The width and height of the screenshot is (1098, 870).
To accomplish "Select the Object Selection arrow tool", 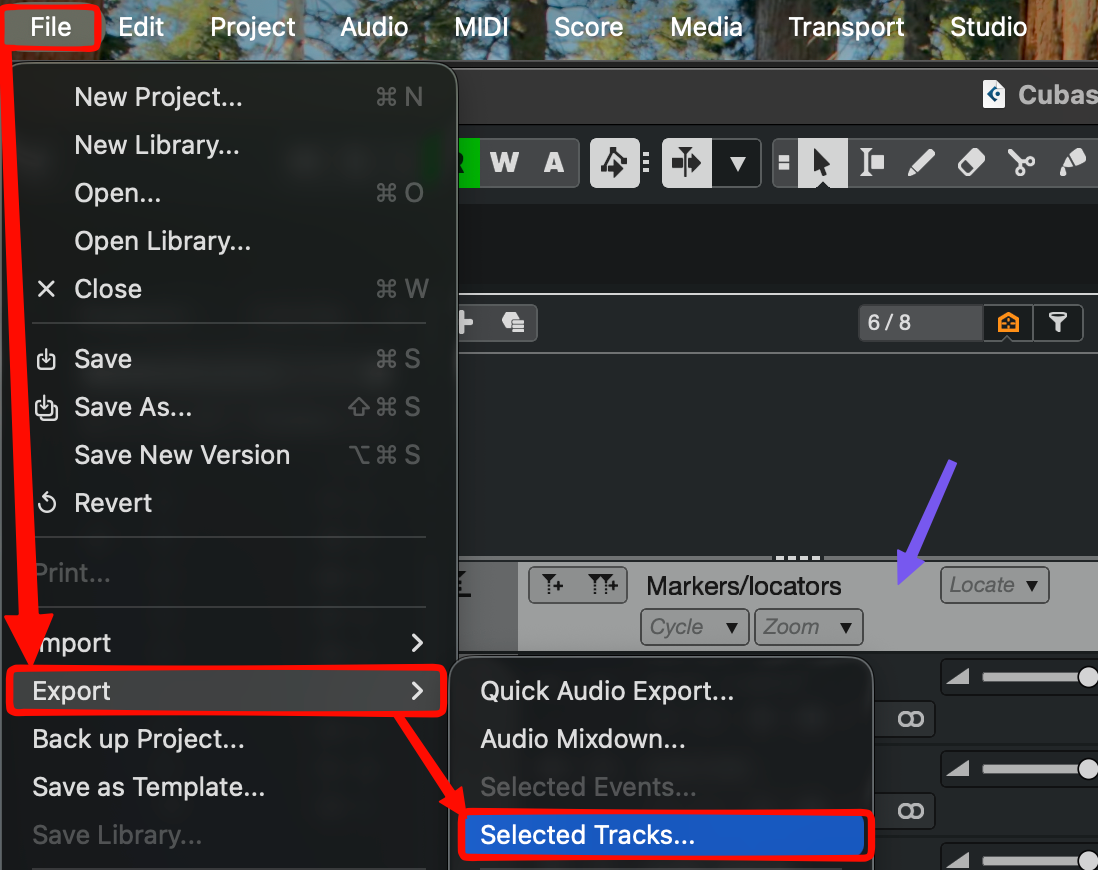I will pos(822,163).
